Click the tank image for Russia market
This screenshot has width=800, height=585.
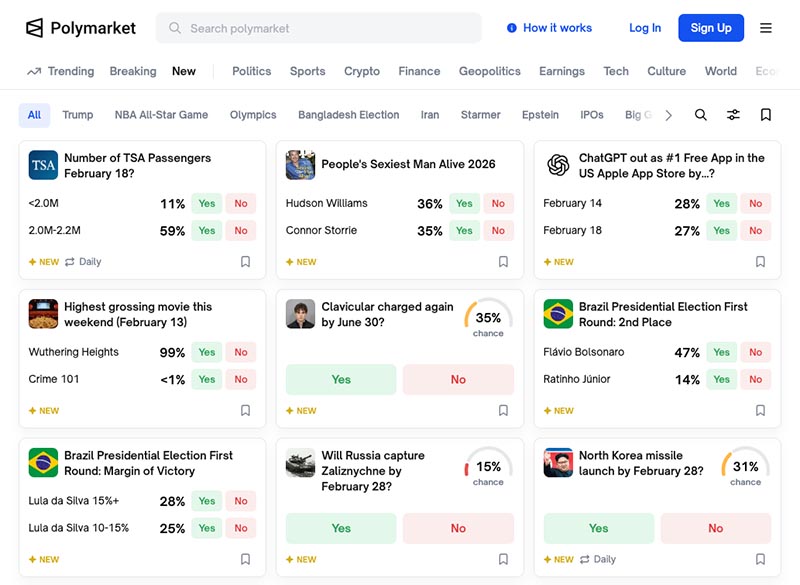tap(301, 463)
